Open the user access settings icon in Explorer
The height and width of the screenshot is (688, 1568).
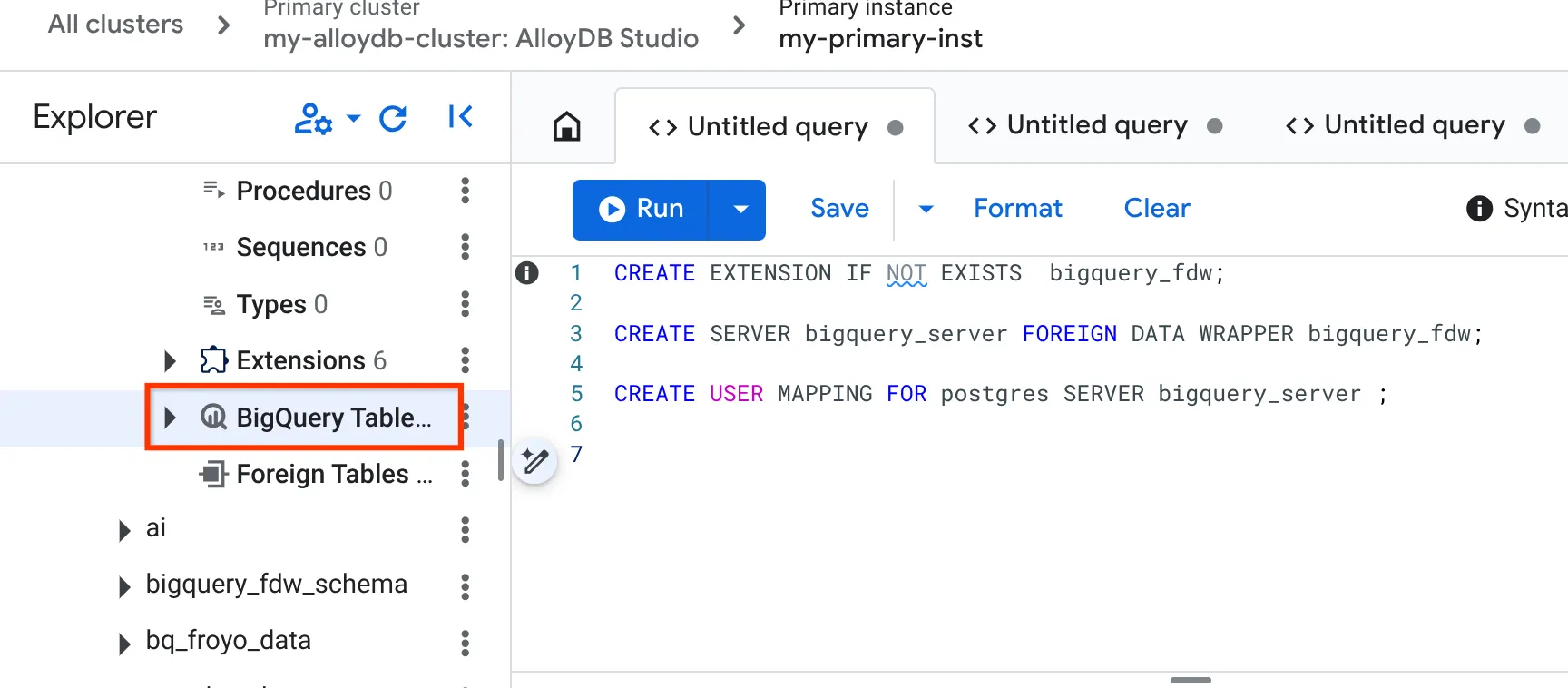313,118
